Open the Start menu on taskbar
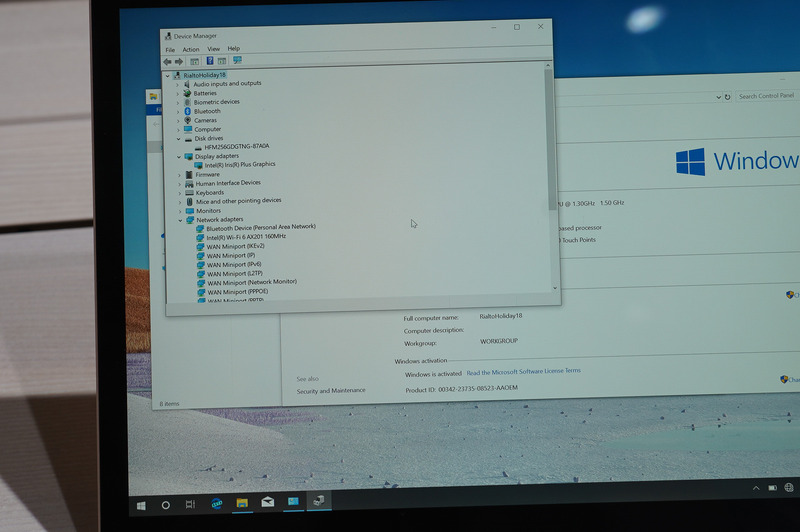The height and width of the screenshot is (532, 800). (x=141, y=505)
